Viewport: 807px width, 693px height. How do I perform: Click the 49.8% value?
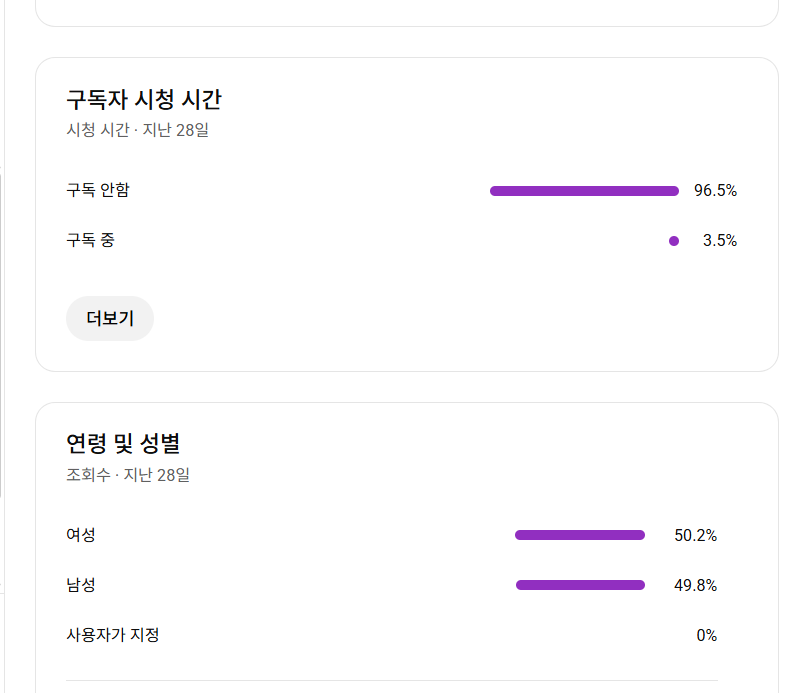coord(695,586)
